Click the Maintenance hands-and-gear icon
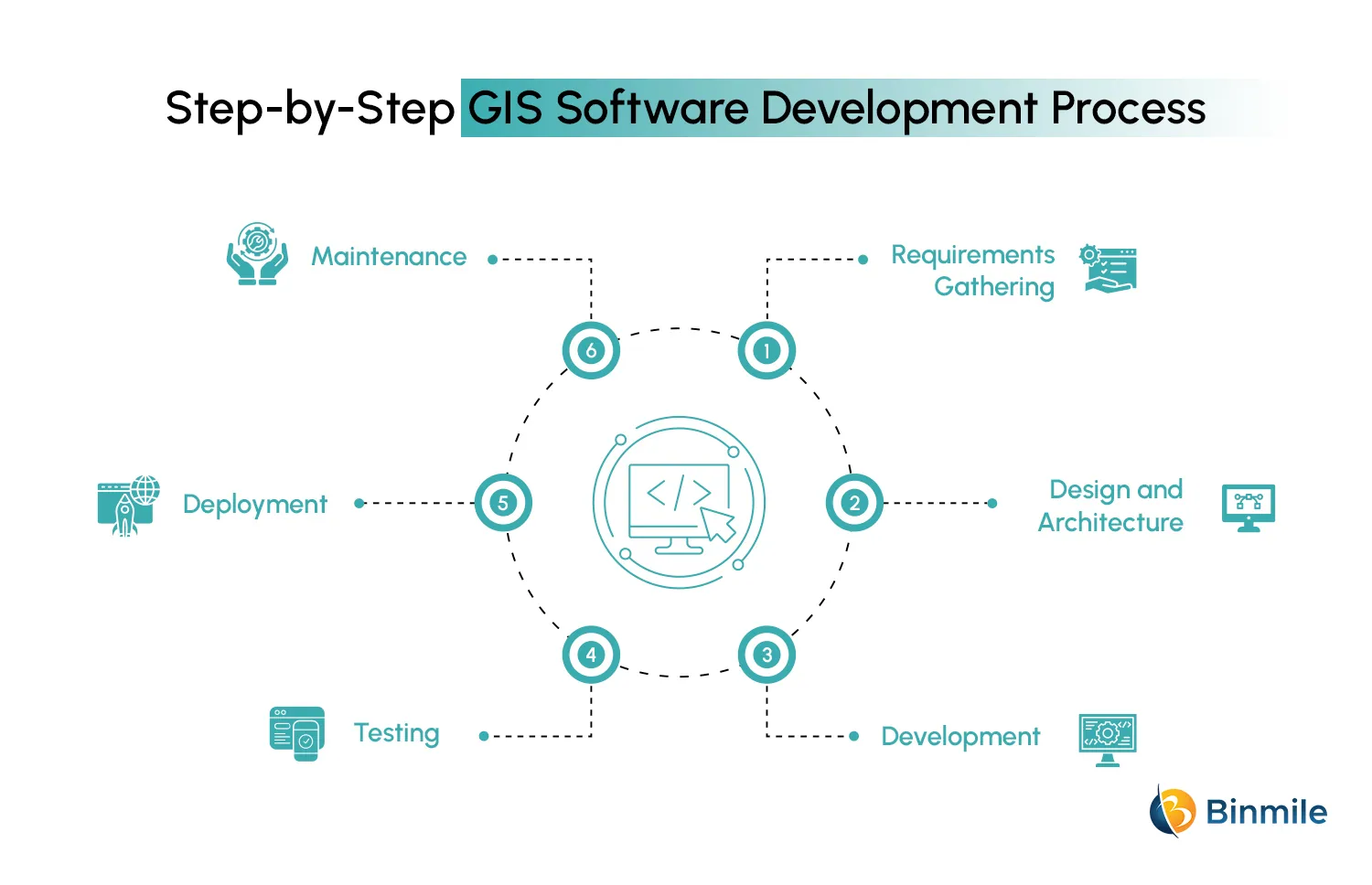 point(258,254)
